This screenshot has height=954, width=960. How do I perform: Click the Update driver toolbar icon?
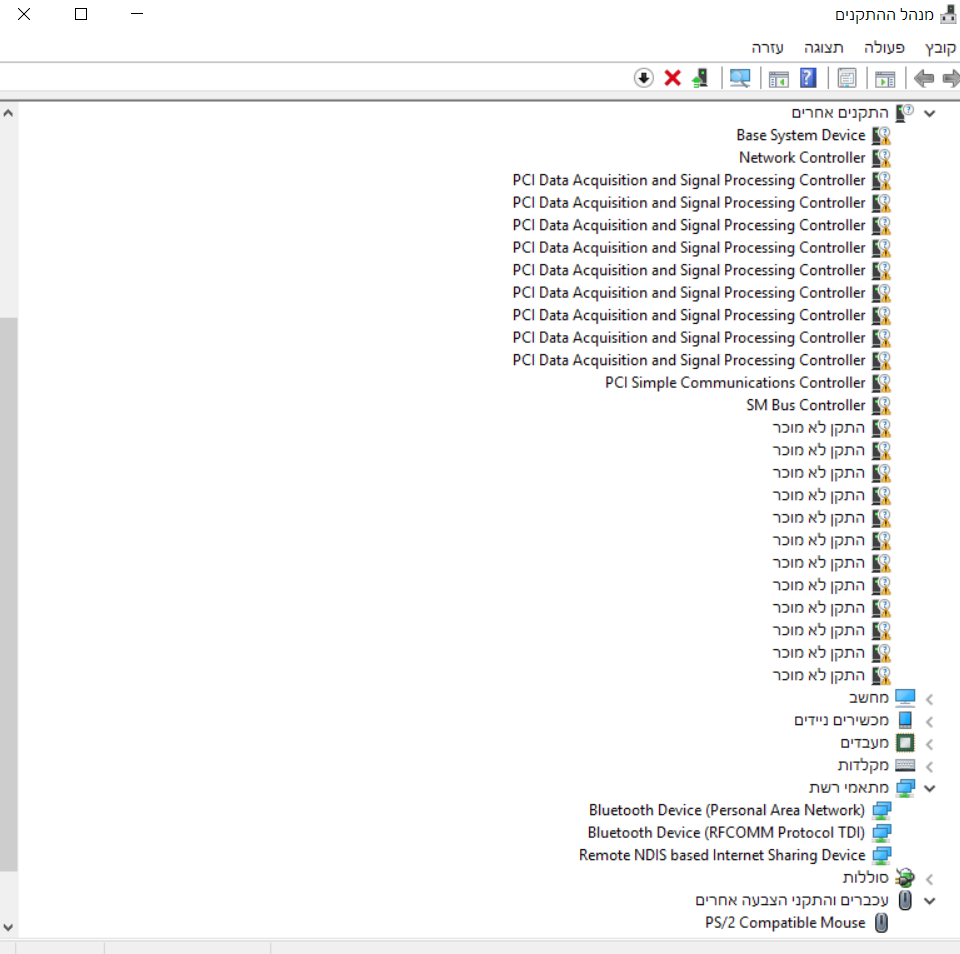[700, 78]
